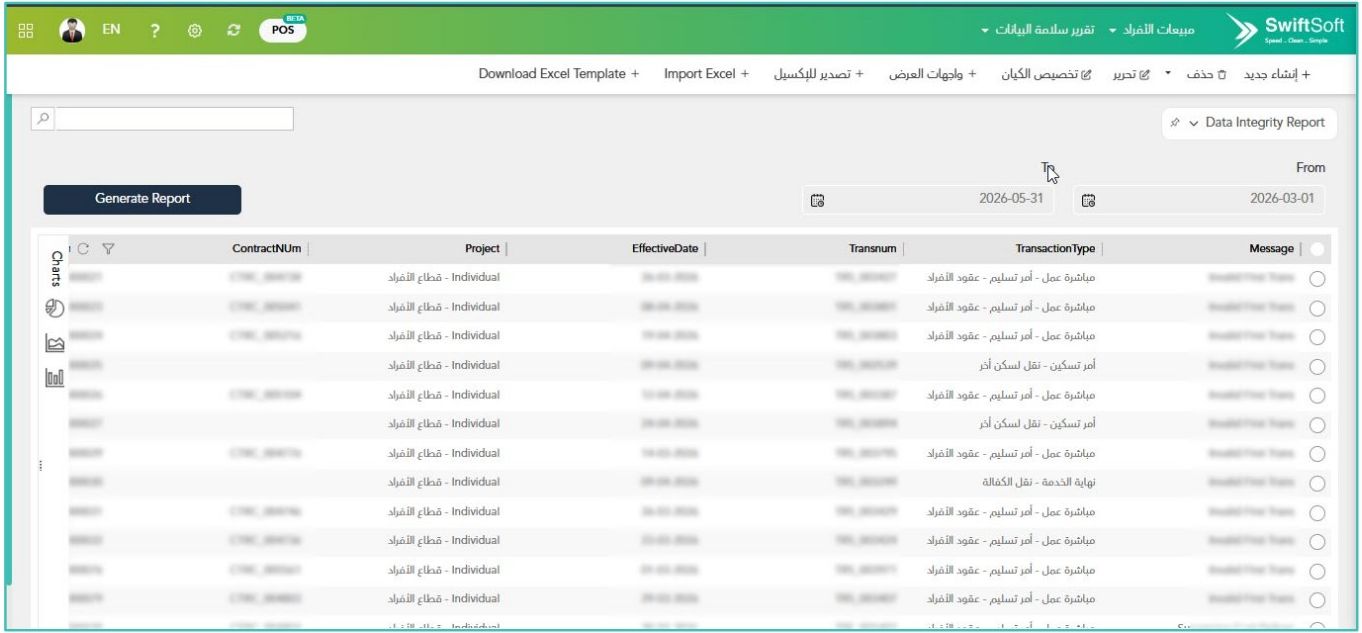Click the grid refresh icon in table header
Viewport: 1362px width, 633px height.
click(83, 248)
